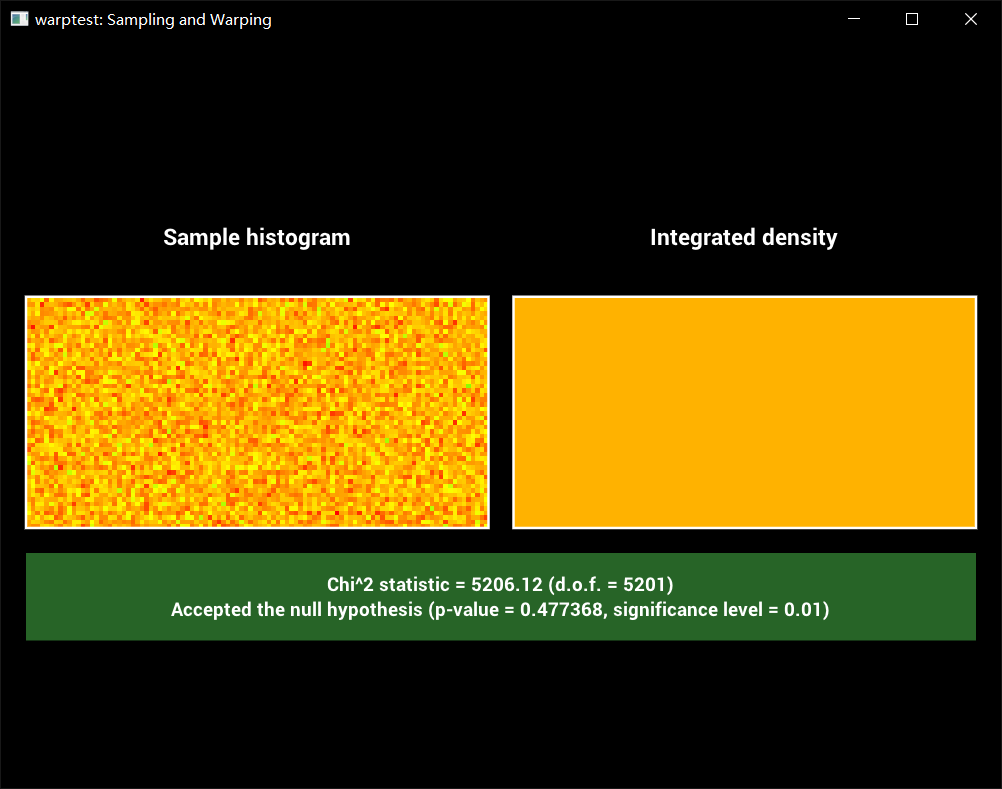
Task: Click inside the solid orange integrated density plot
Action: pyautogui.click(x=744, y=412)
